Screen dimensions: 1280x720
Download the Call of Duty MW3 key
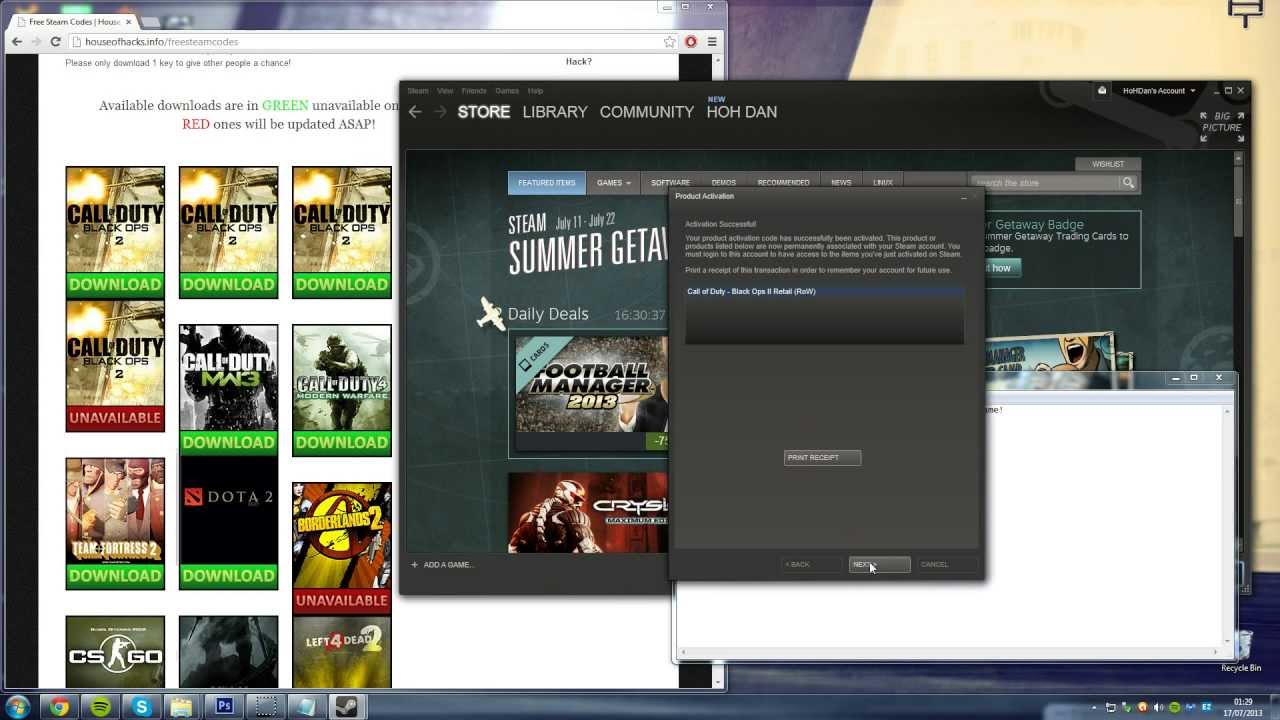[x=228, y=443]
